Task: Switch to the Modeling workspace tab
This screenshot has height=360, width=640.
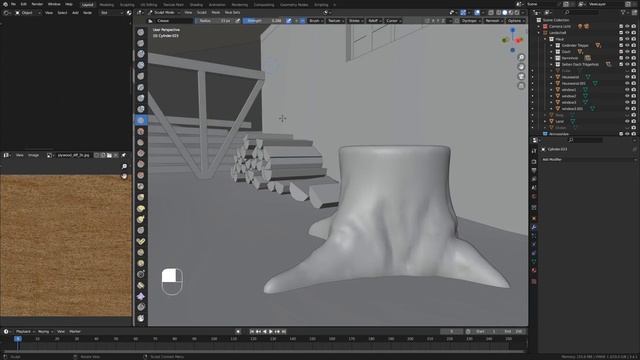Action: (x=107, y=5)
